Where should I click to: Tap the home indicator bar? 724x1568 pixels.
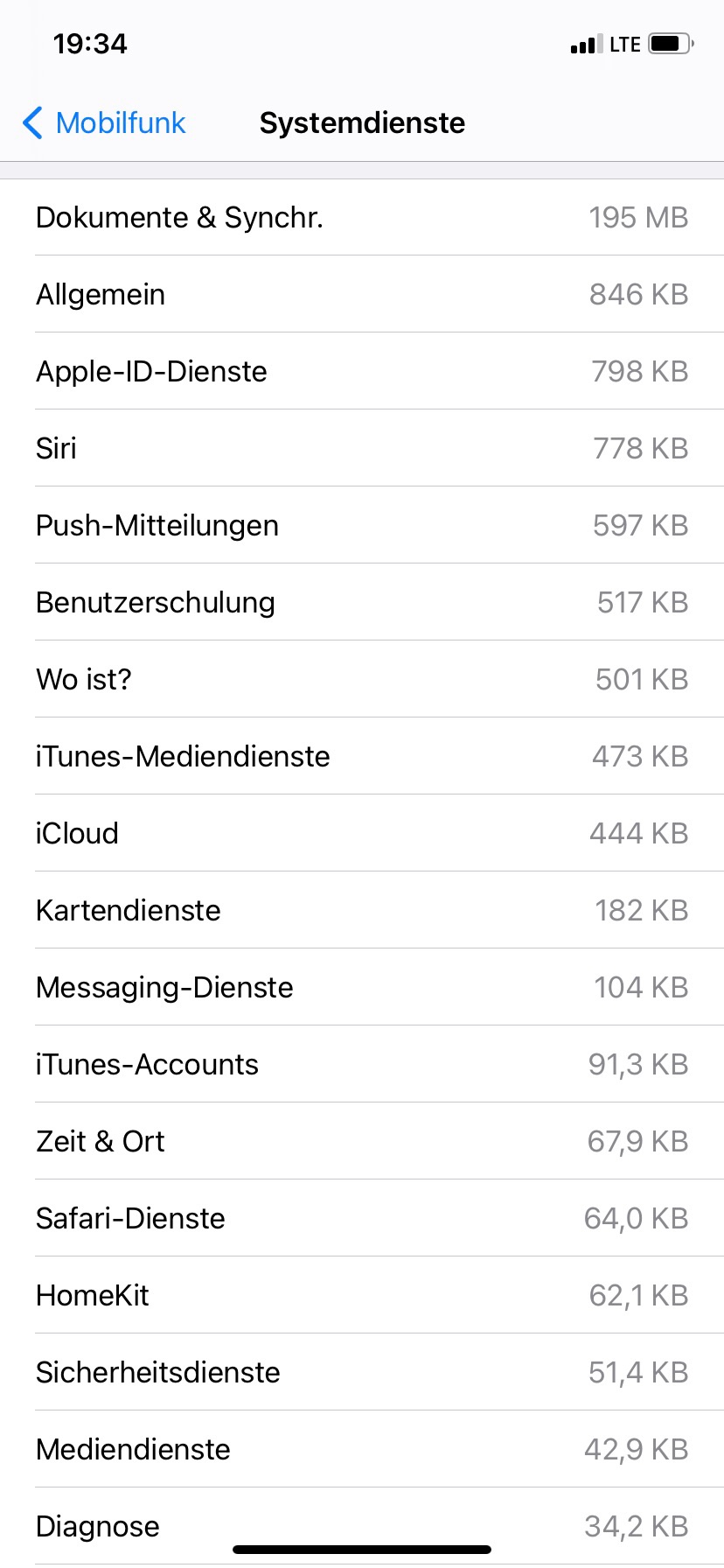pos(362,1550)
